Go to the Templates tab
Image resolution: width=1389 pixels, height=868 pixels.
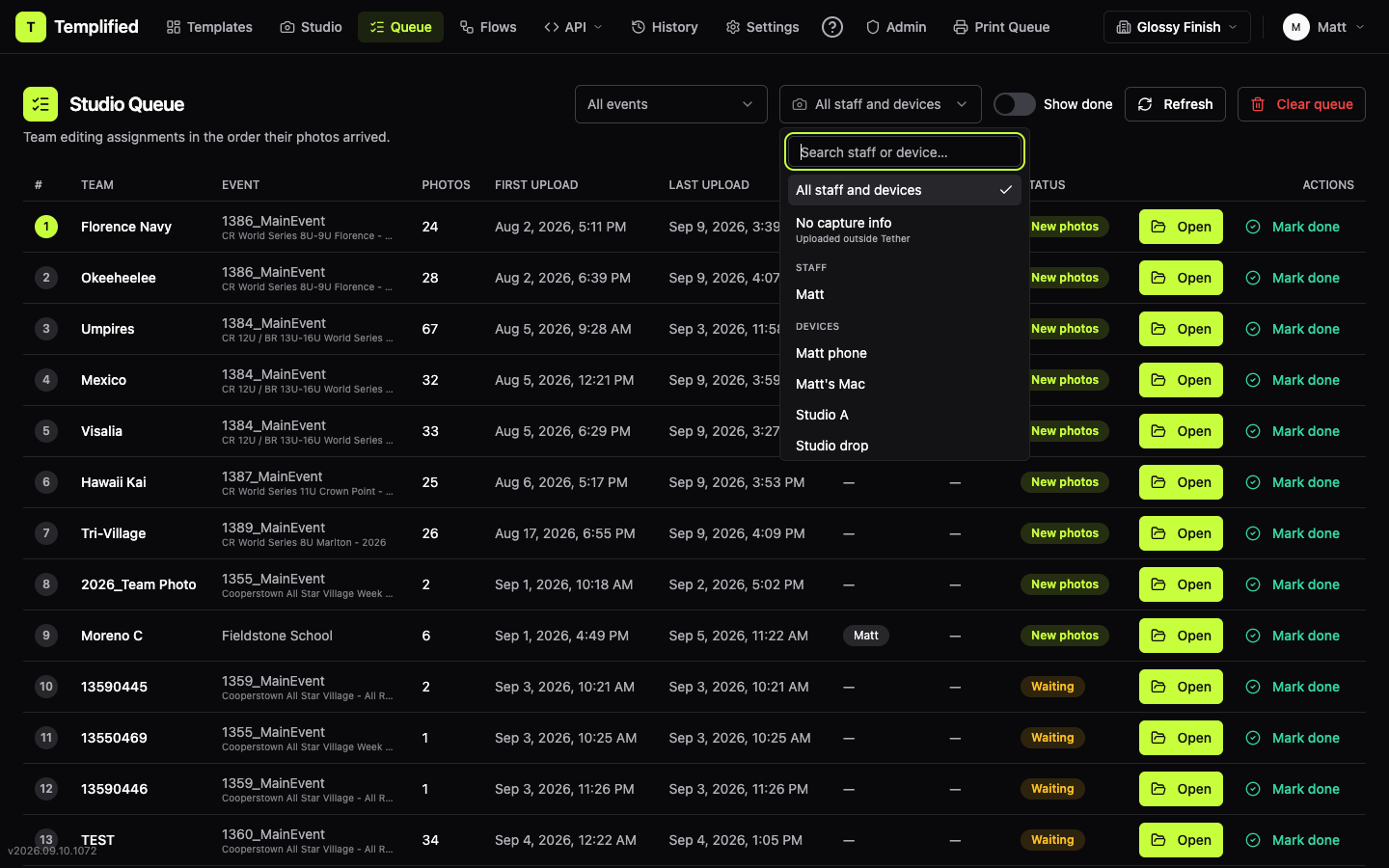[209, 27]
